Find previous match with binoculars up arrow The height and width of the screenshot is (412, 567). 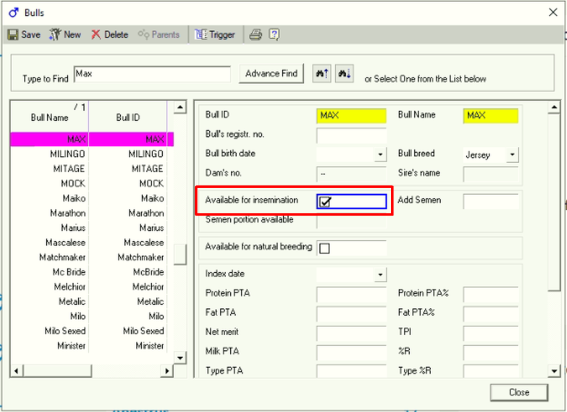pos(322,74)
